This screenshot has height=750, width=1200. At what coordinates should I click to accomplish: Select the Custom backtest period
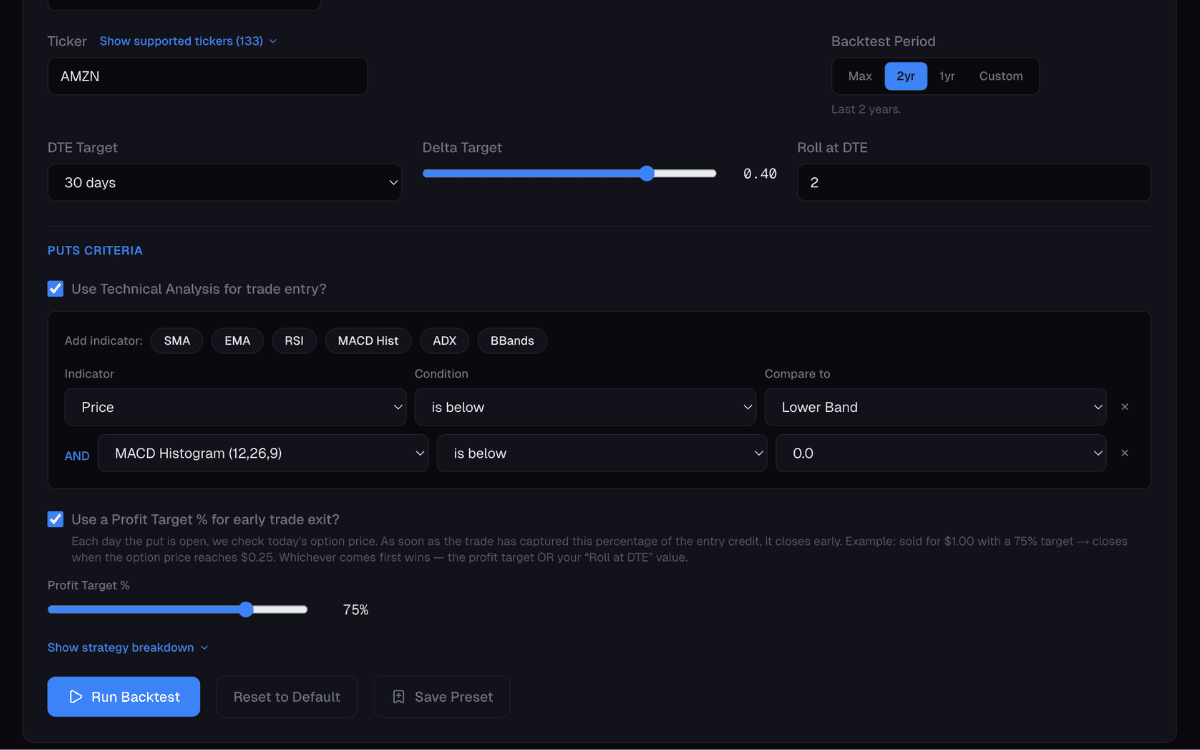click(x=1001, y=76)
